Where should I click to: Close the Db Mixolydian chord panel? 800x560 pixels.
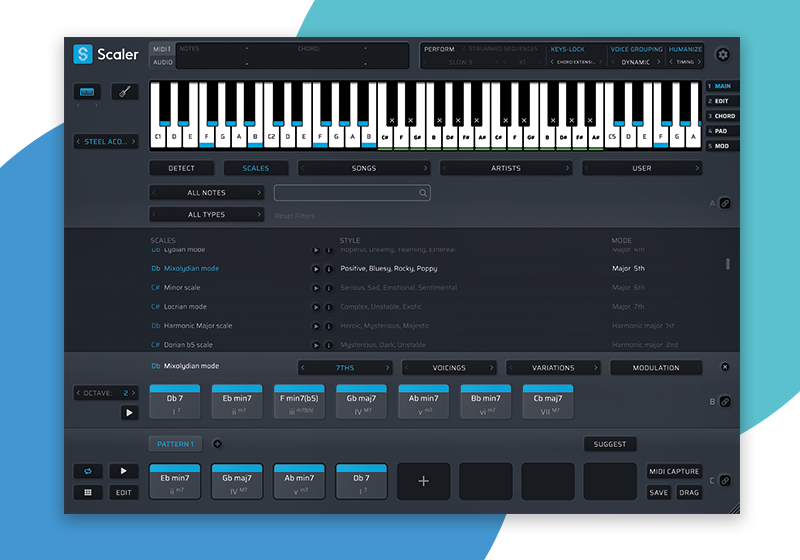[x=725, y=367]
